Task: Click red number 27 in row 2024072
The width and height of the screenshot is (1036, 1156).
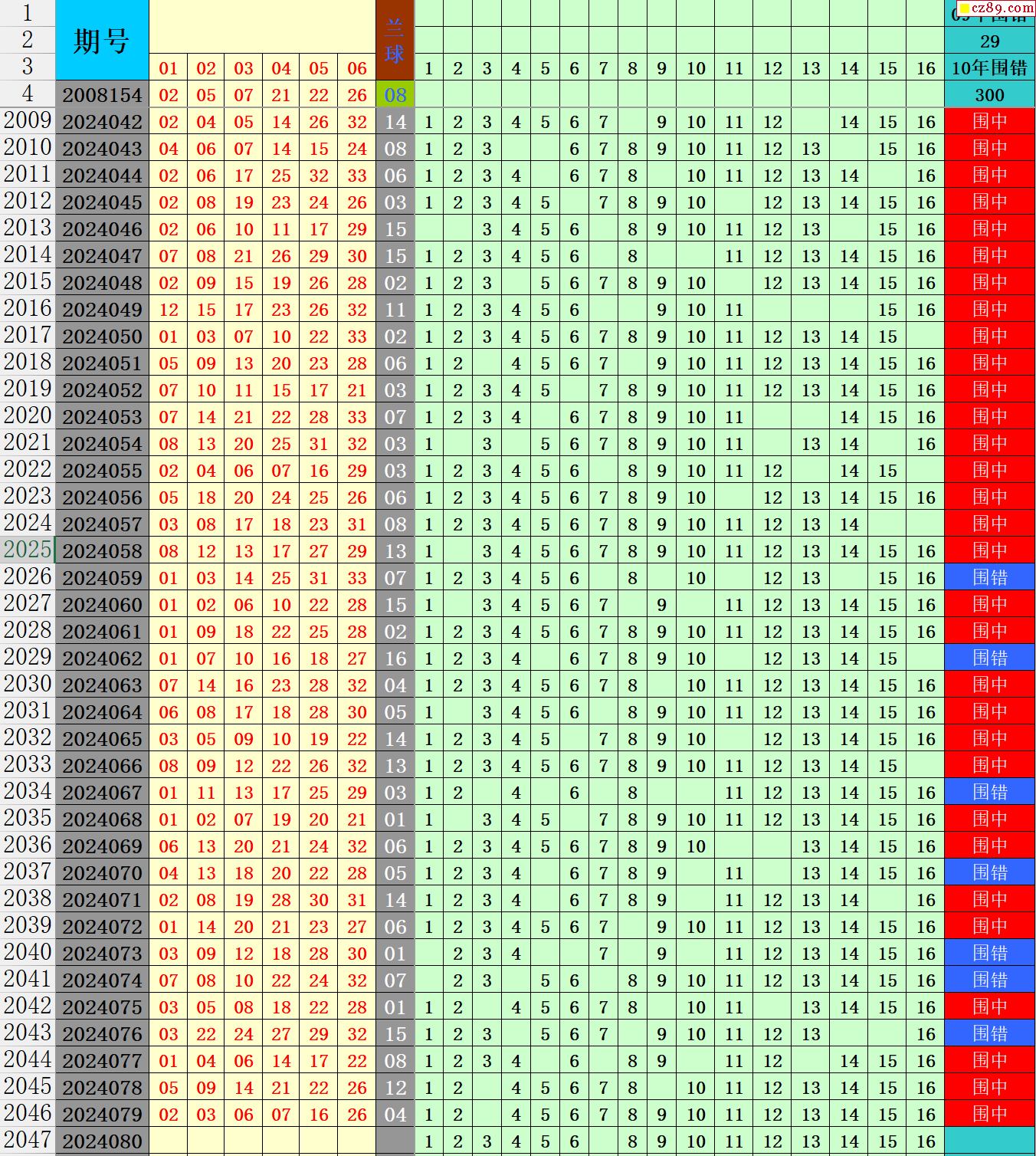Action: click(357, 927)
